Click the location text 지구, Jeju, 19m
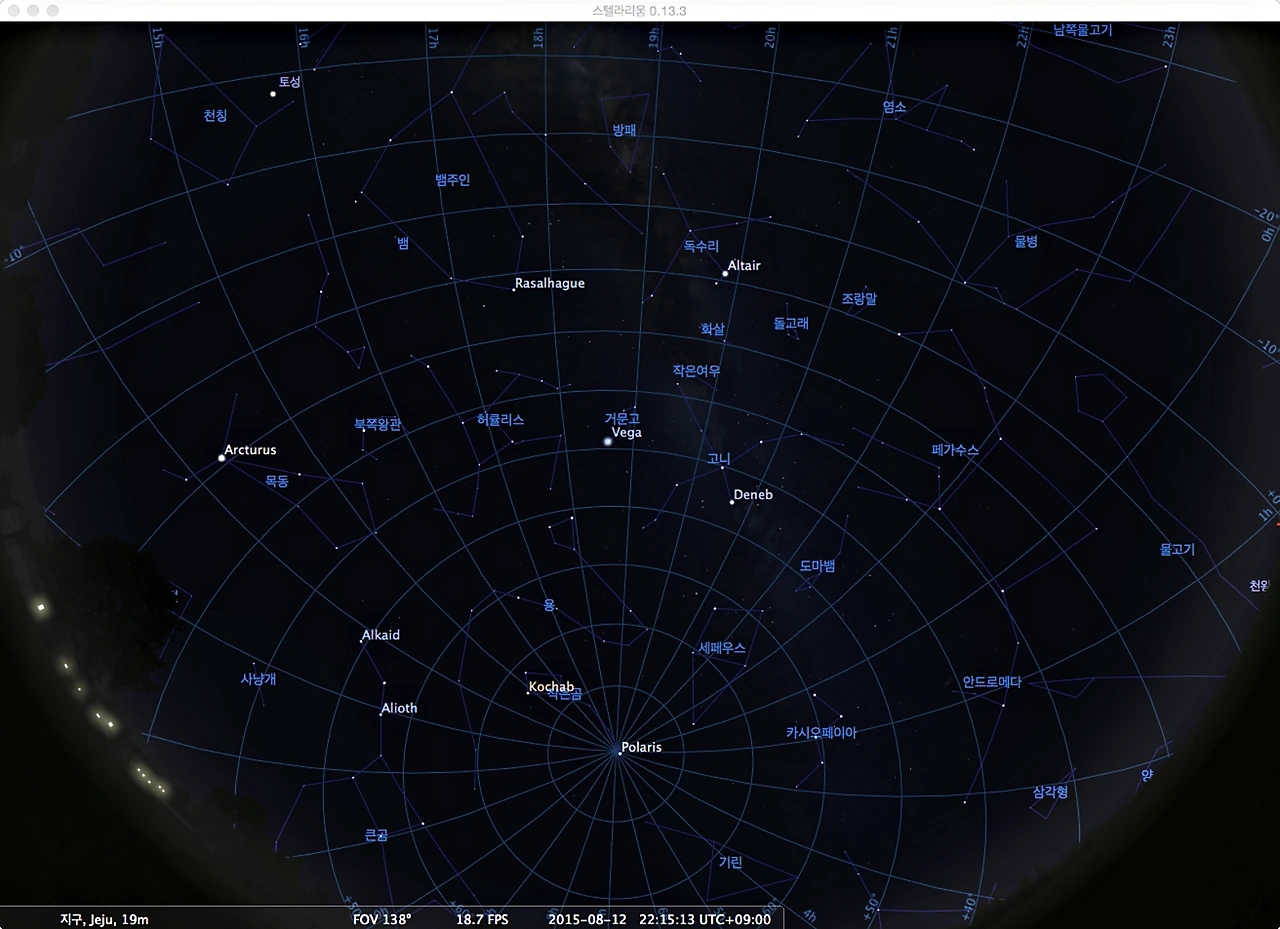This screenshot has width=1280, height=929. tap(104, 919)
